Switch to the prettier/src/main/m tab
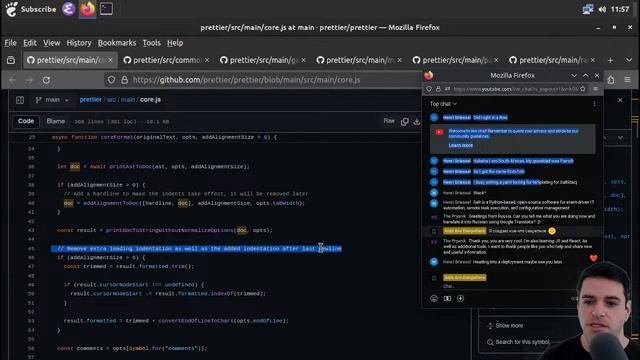 [360, 60]
